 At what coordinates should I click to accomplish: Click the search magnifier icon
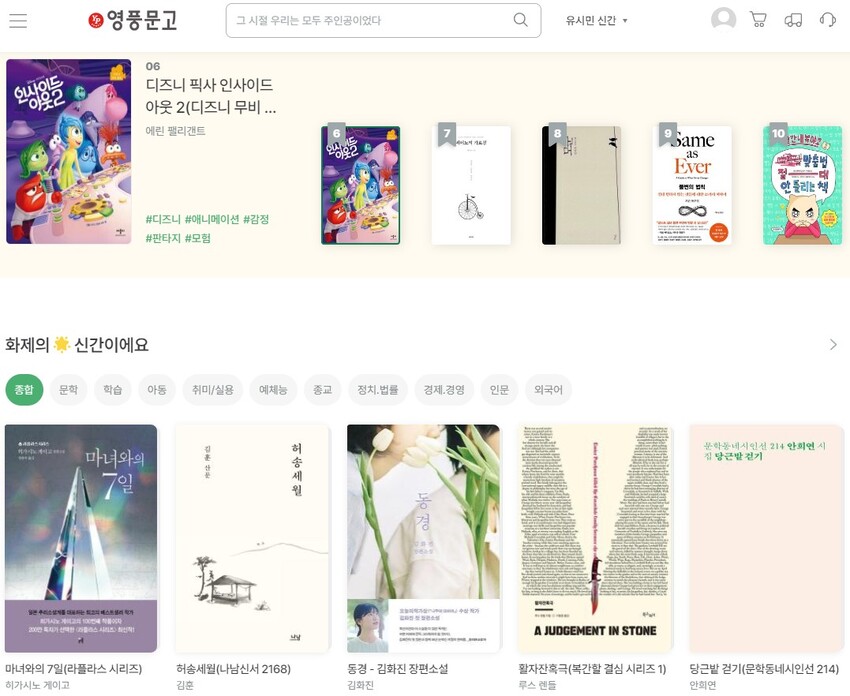(x=520, y=20)
